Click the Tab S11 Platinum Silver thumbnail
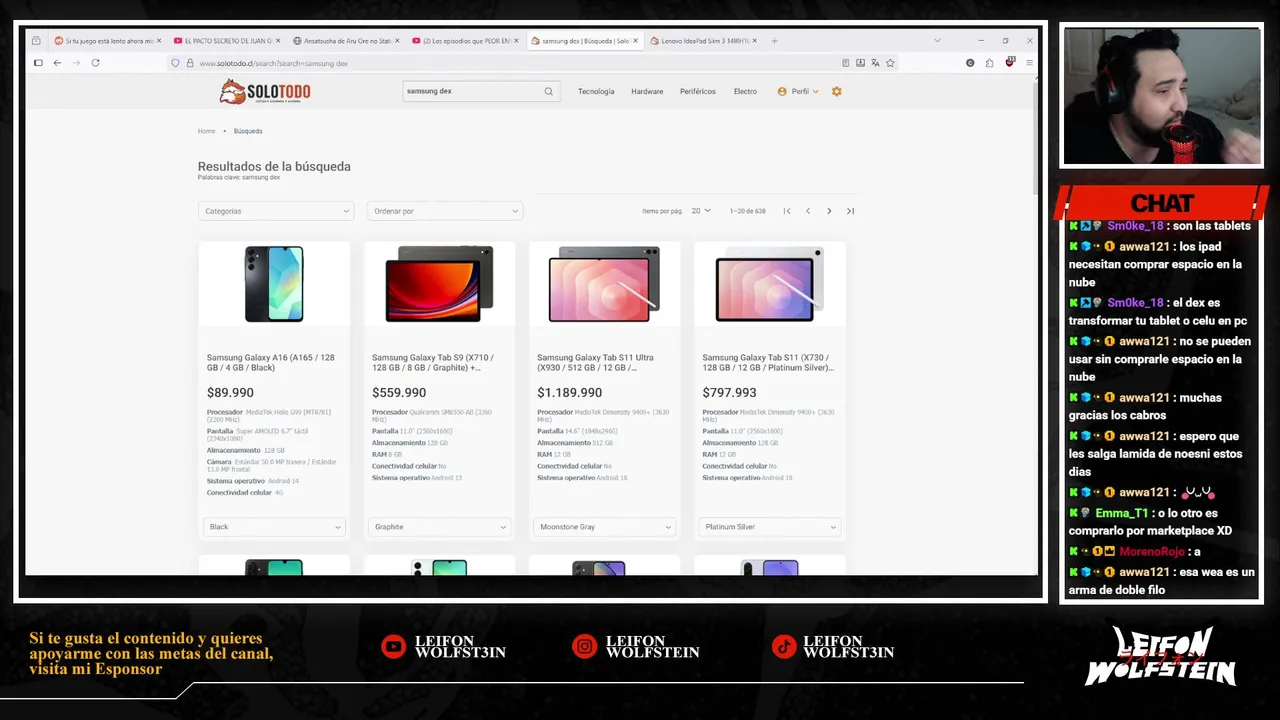 769,284
